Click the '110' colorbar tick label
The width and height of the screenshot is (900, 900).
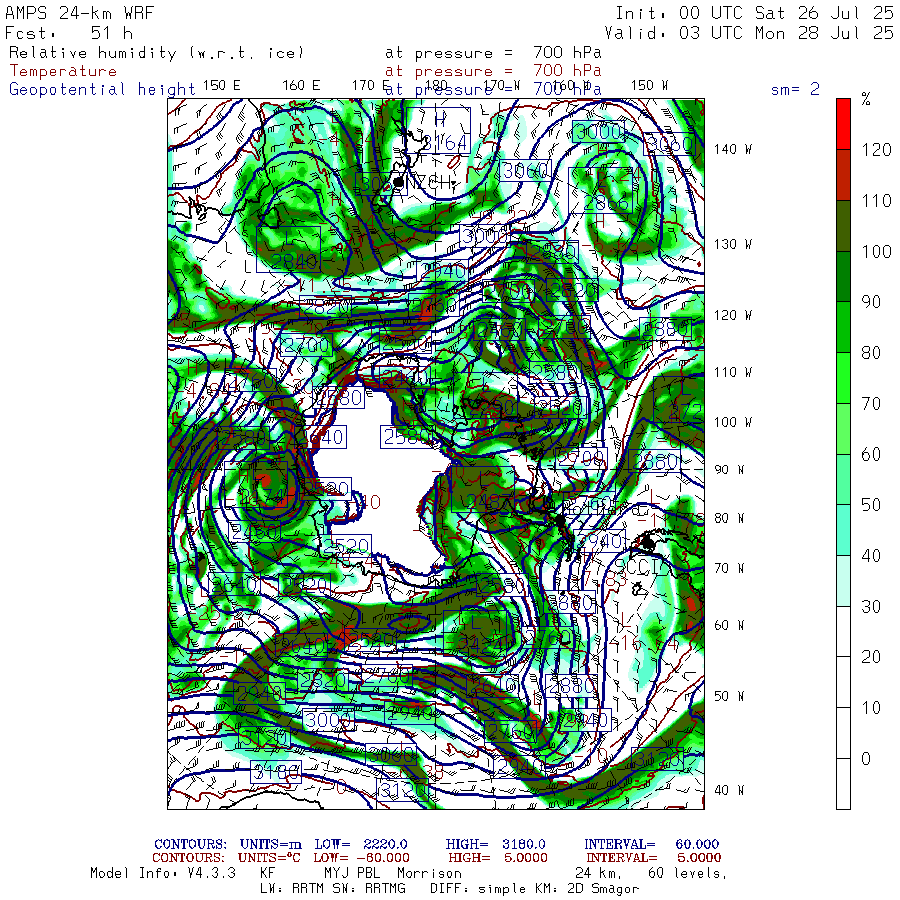click(x=876, y=200)
